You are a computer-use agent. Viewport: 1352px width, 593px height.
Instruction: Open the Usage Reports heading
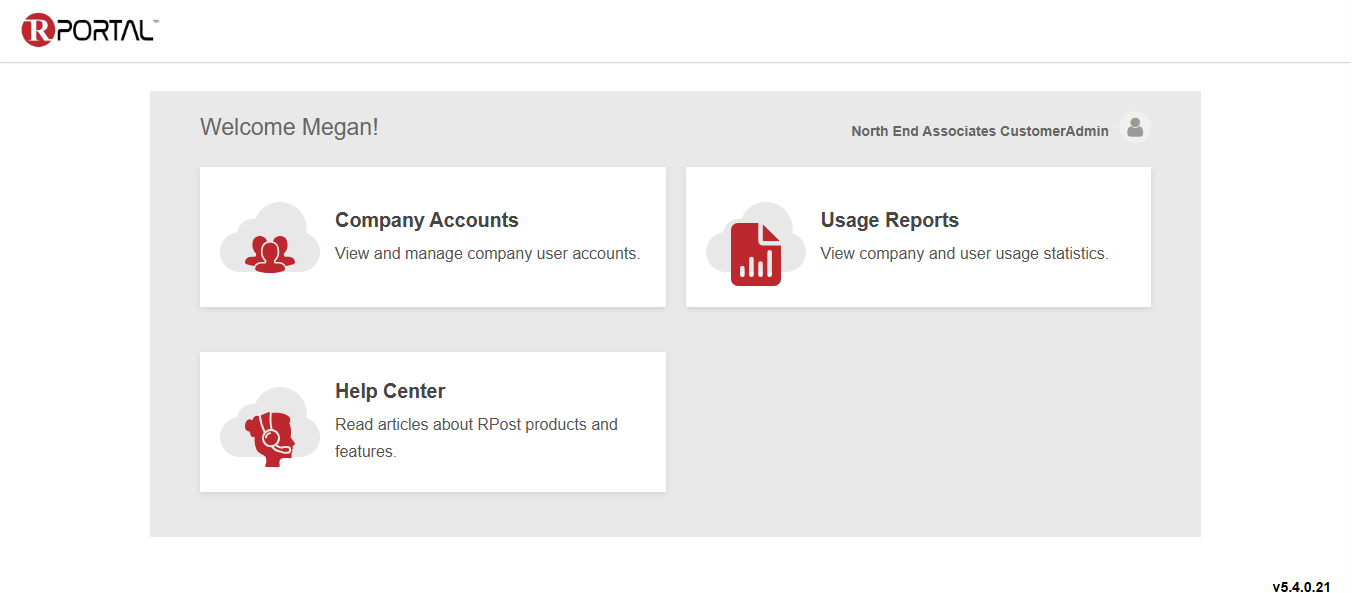(889, 220)
